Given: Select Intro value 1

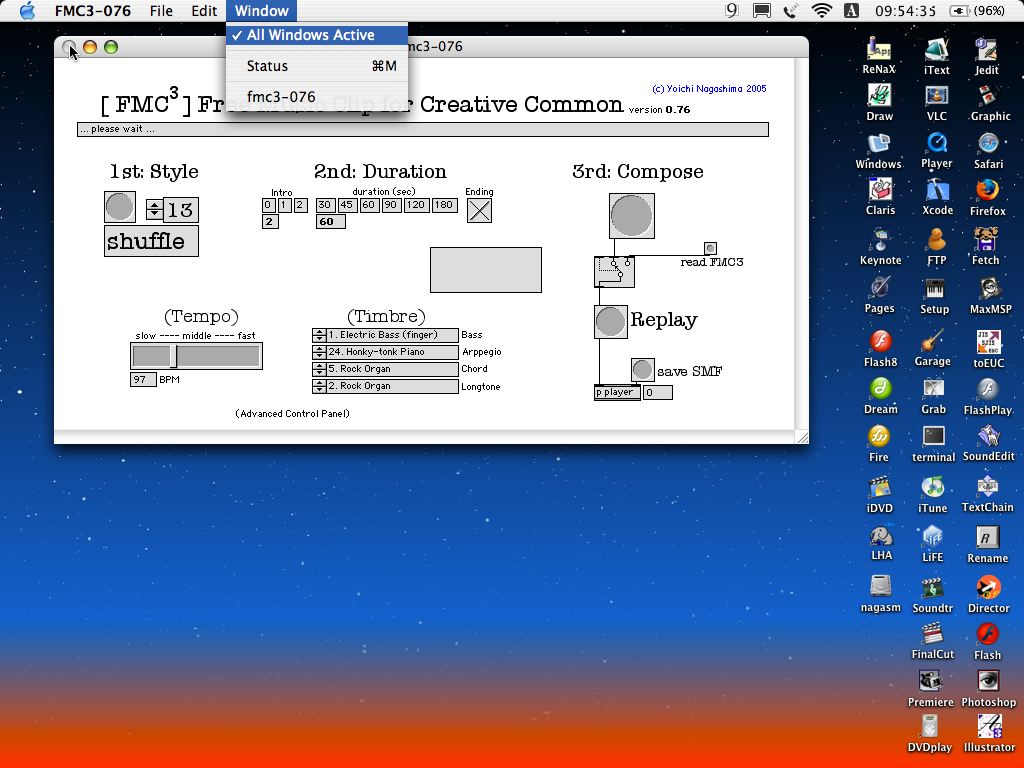Looking at the screenshot, I should tap(284, 205).
